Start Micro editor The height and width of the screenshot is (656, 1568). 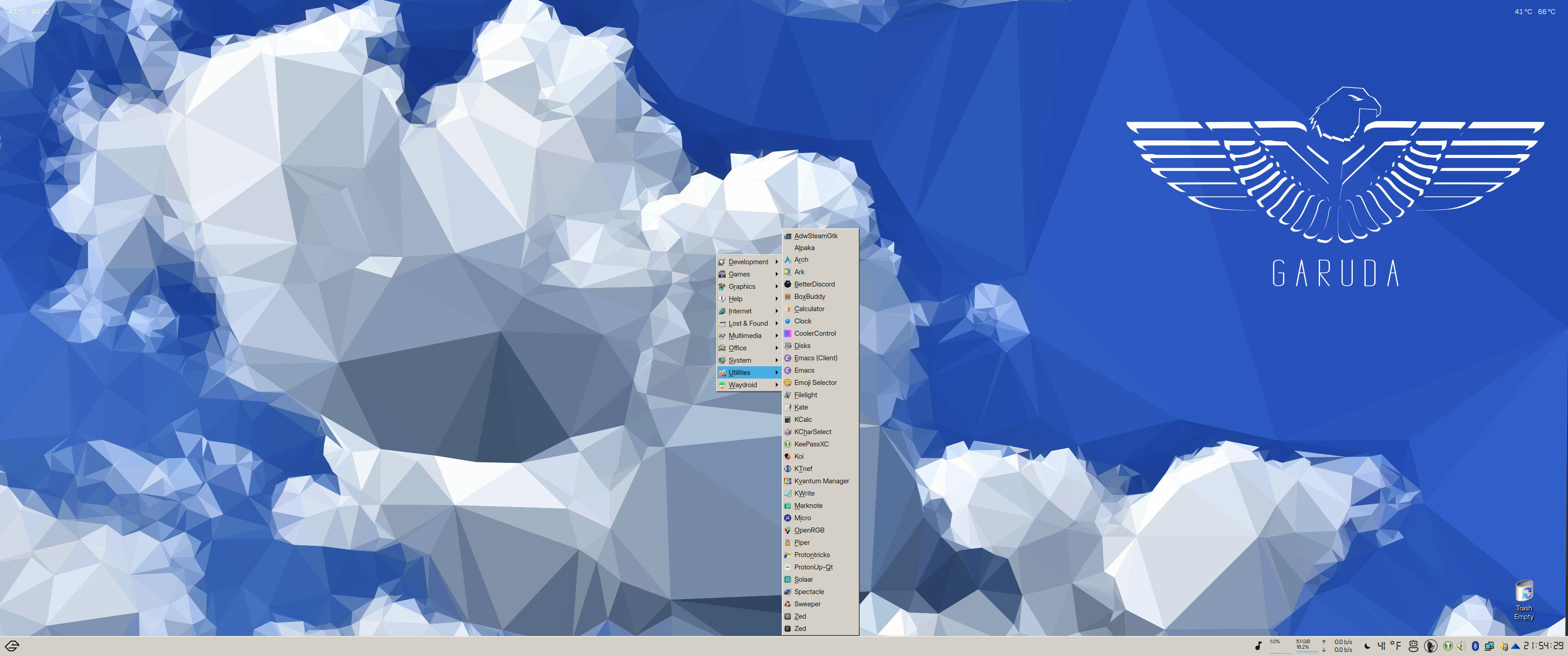(x=820, y=518)
